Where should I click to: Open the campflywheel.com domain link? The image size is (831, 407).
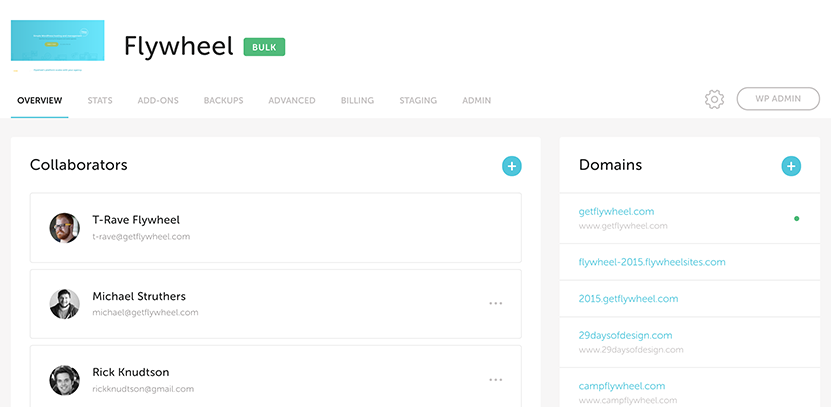pos(622,386)
